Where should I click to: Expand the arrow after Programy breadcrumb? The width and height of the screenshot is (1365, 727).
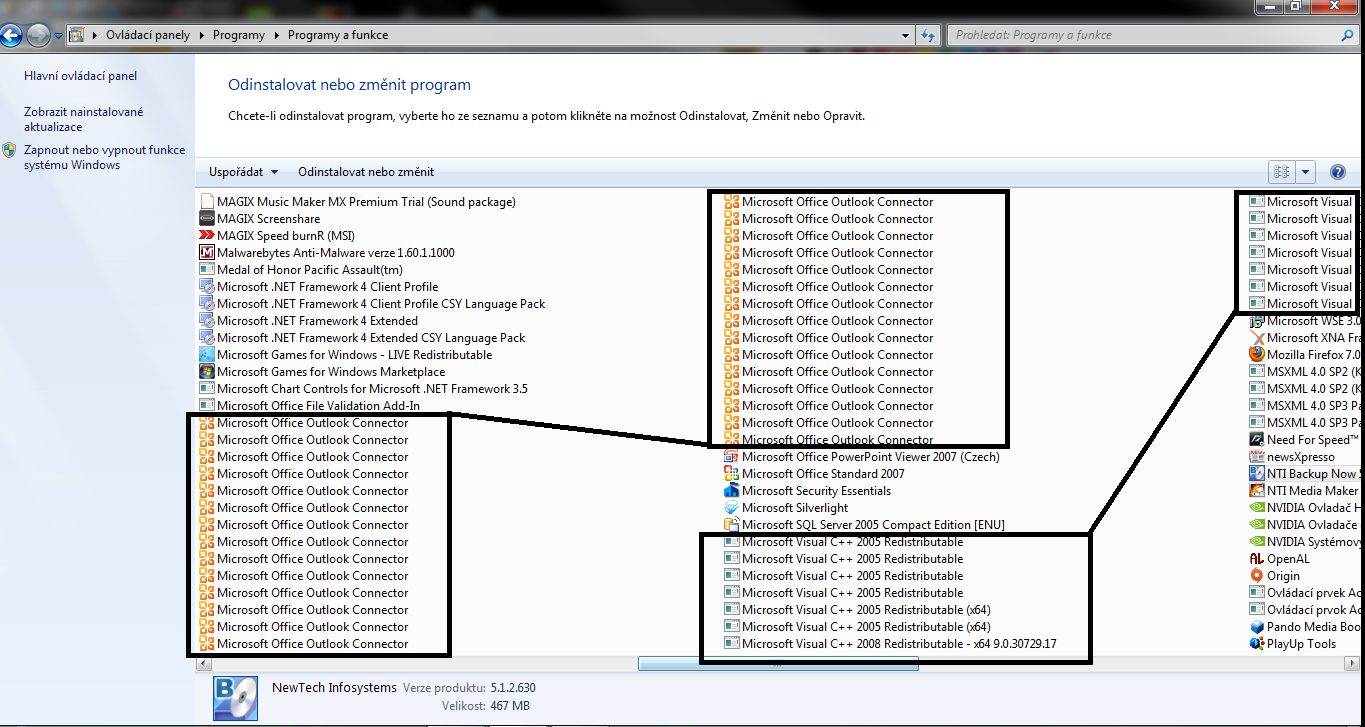tap(276, 35)
